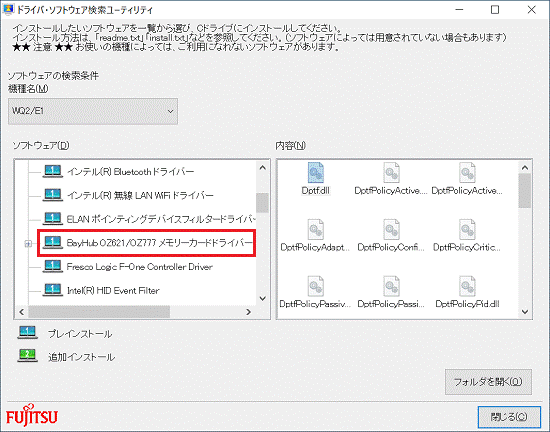The height and width of the screenshot is (432, 550).
Task: Click the DptfPolicyPid.dll file name label
Action: pos(467,304)
